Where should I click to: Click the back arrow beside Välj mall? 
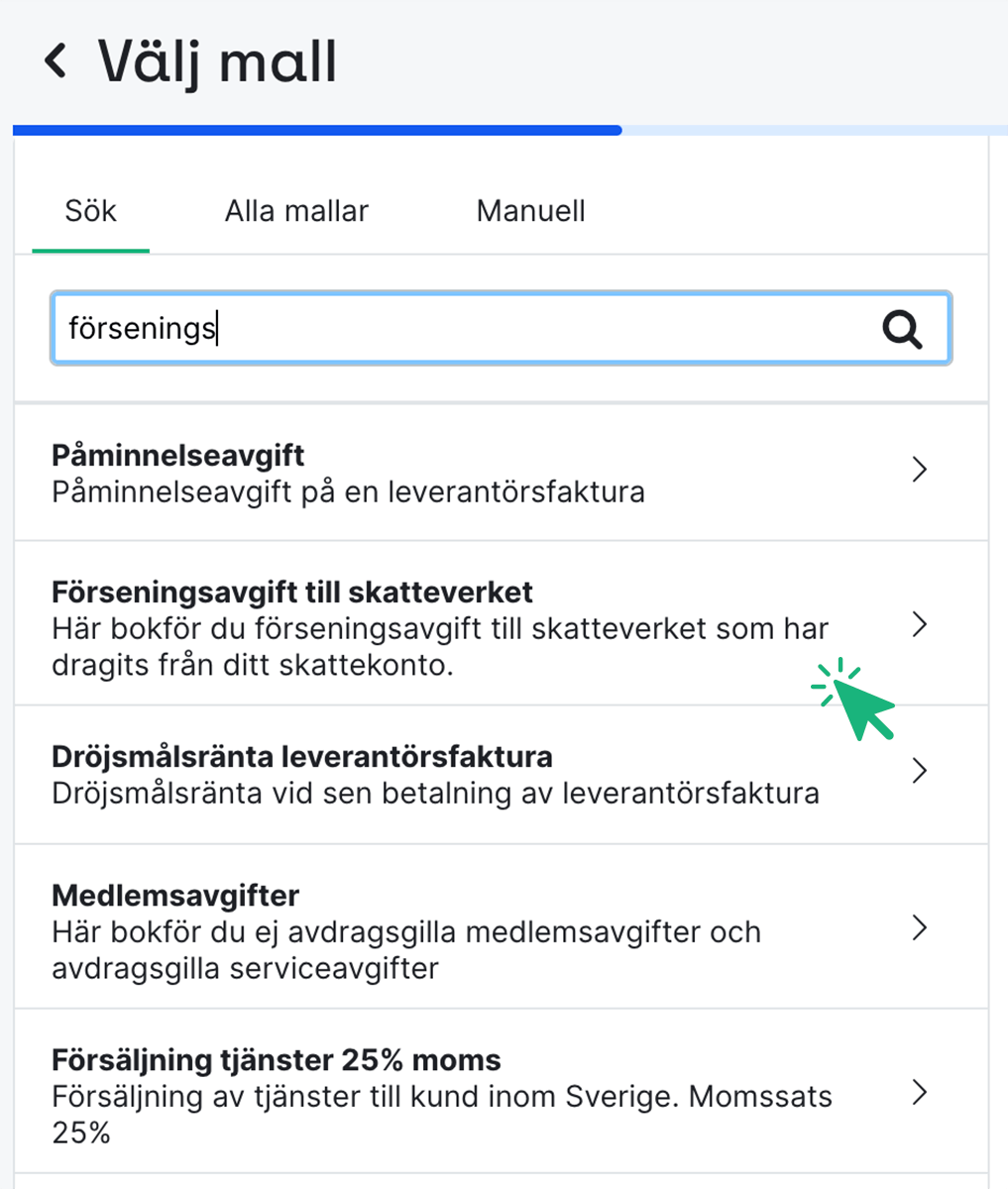pos(56,60)
